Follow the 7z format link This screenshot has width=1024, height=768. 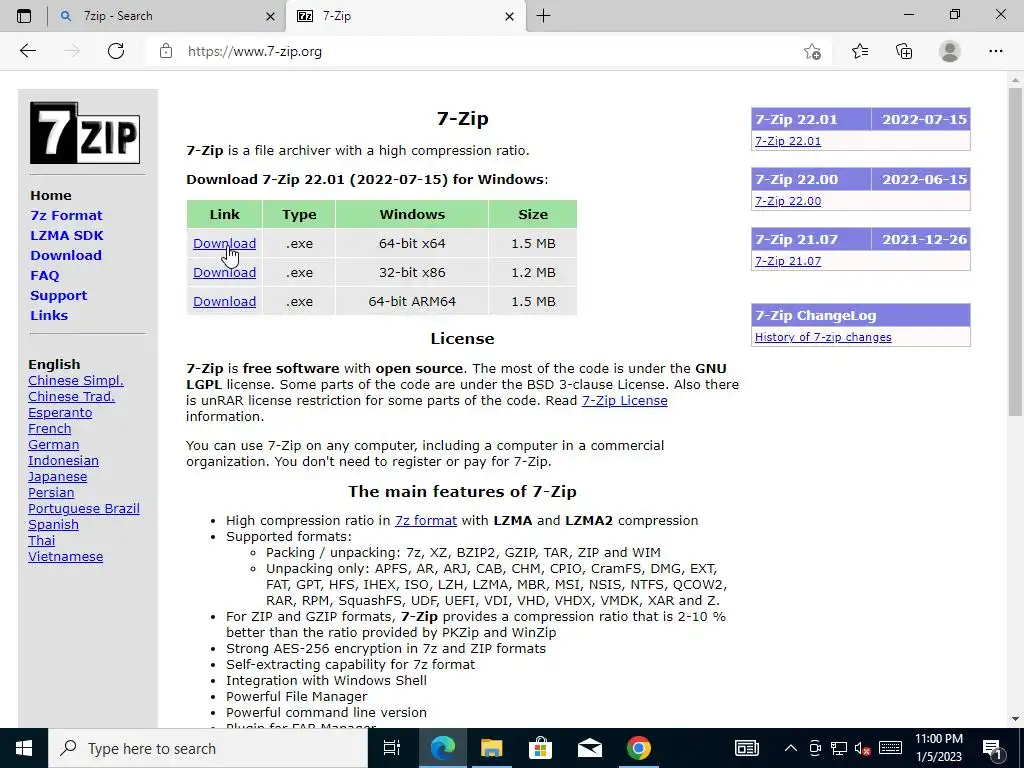click(426, 520)
